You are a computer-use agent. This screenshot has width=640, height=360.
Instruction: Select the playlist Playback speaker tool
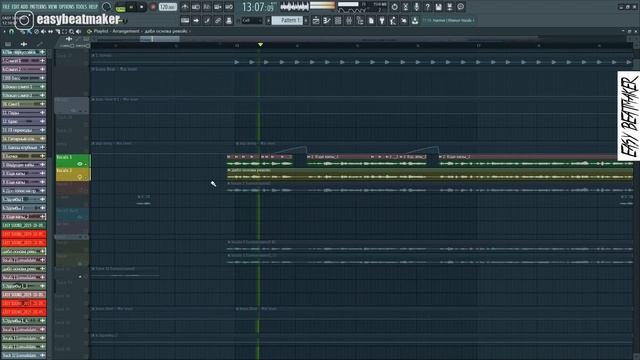point(79,31)
